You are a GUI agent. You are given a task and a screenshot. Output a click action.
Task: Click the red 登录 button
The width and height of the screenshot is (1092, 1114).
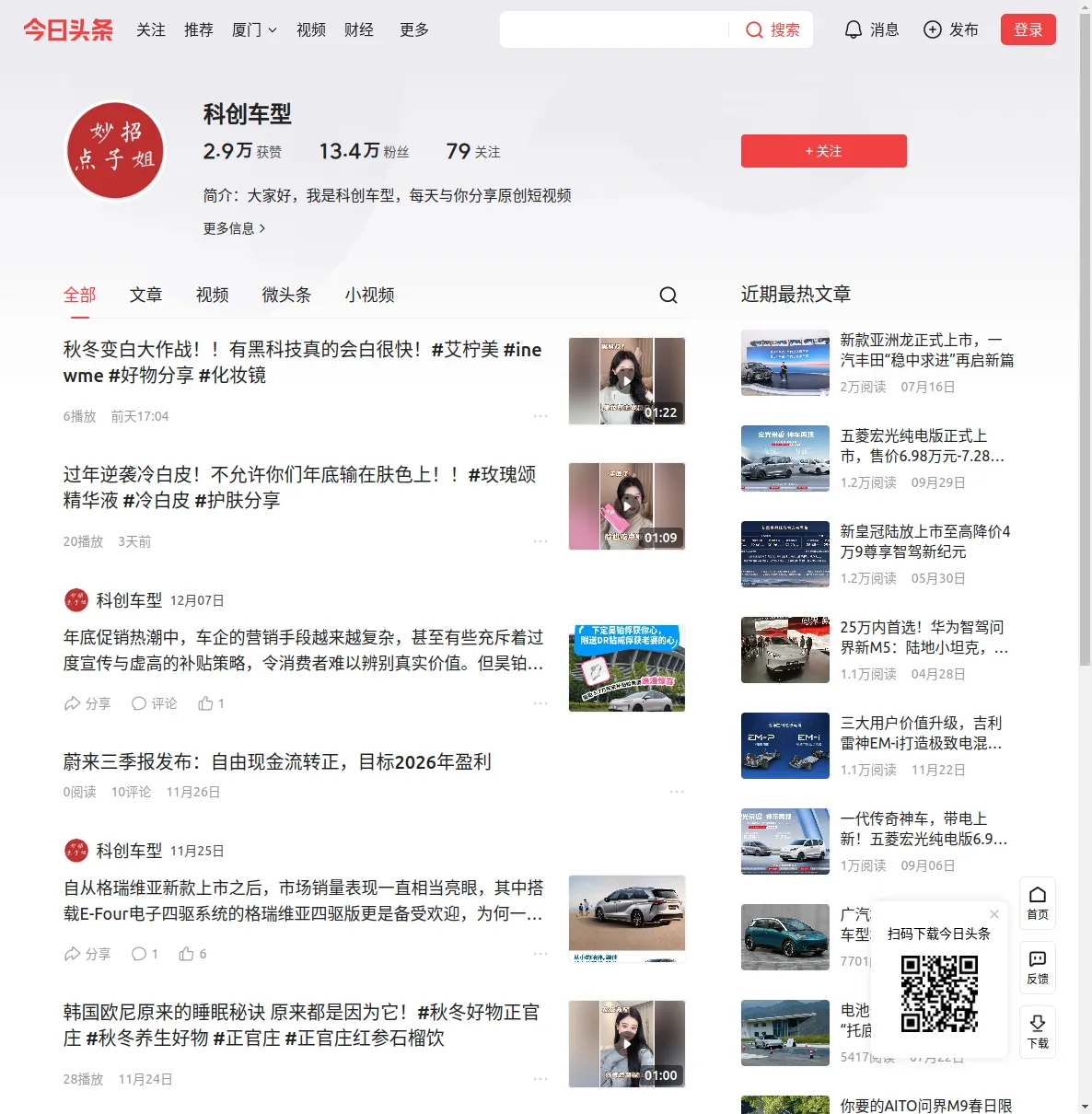coord(1028,30)
